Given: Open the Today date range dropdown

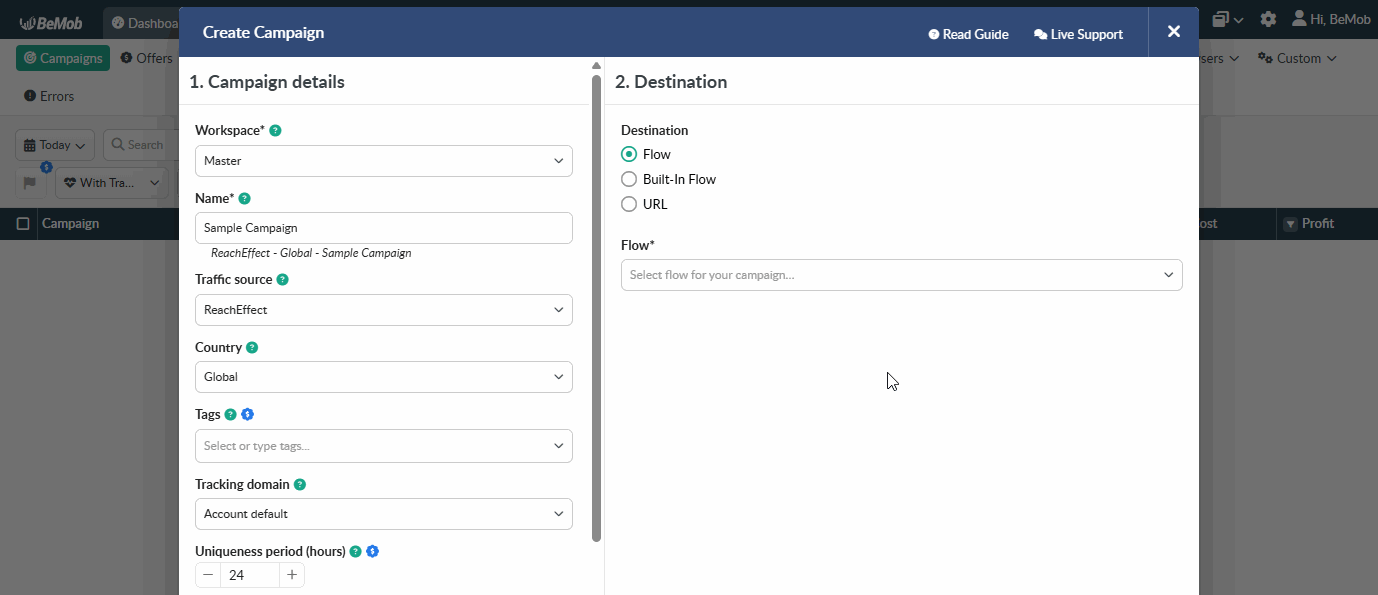Looking at the screenshot, I should (x=55, y=145).
